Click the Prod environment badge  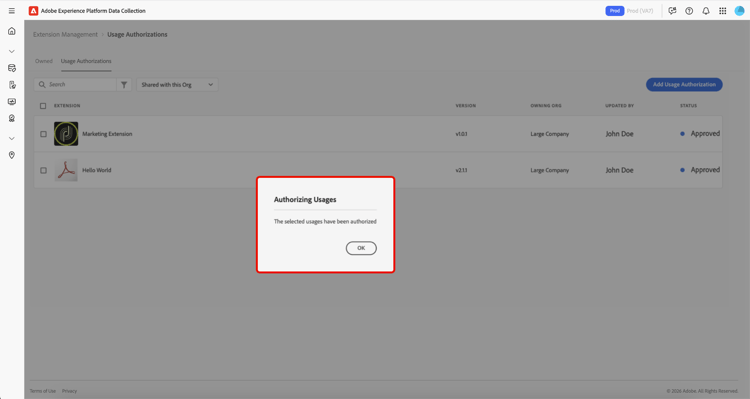[x=615, y=11]
